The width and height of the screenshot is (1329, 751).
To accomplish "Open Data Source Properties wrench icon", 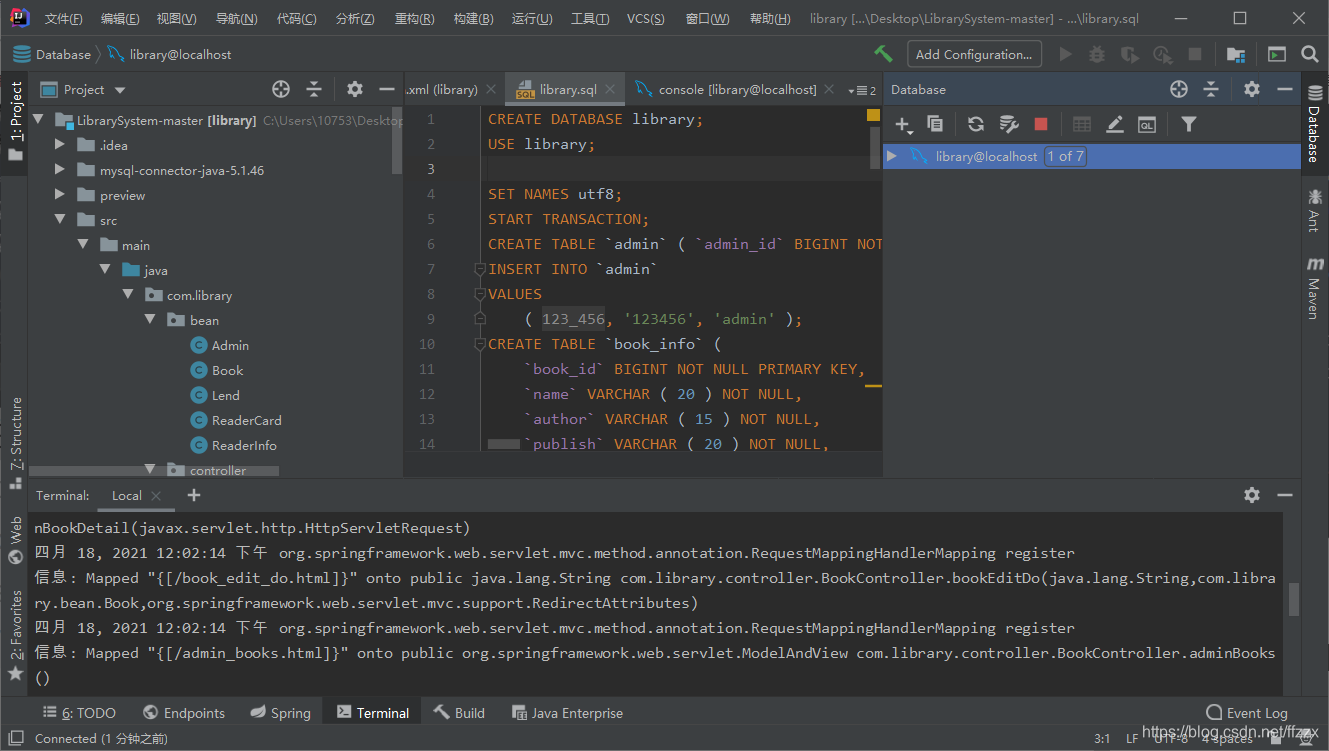I will (x=1009, y=124).
